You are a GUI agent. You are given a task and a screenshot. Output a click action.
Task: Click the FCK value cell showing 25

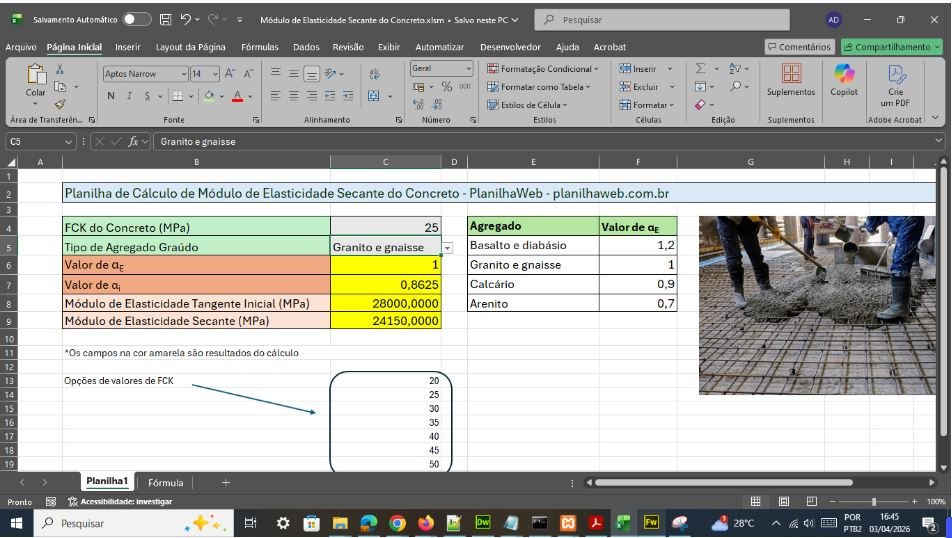pyautogui.click(x=385, y=227)
